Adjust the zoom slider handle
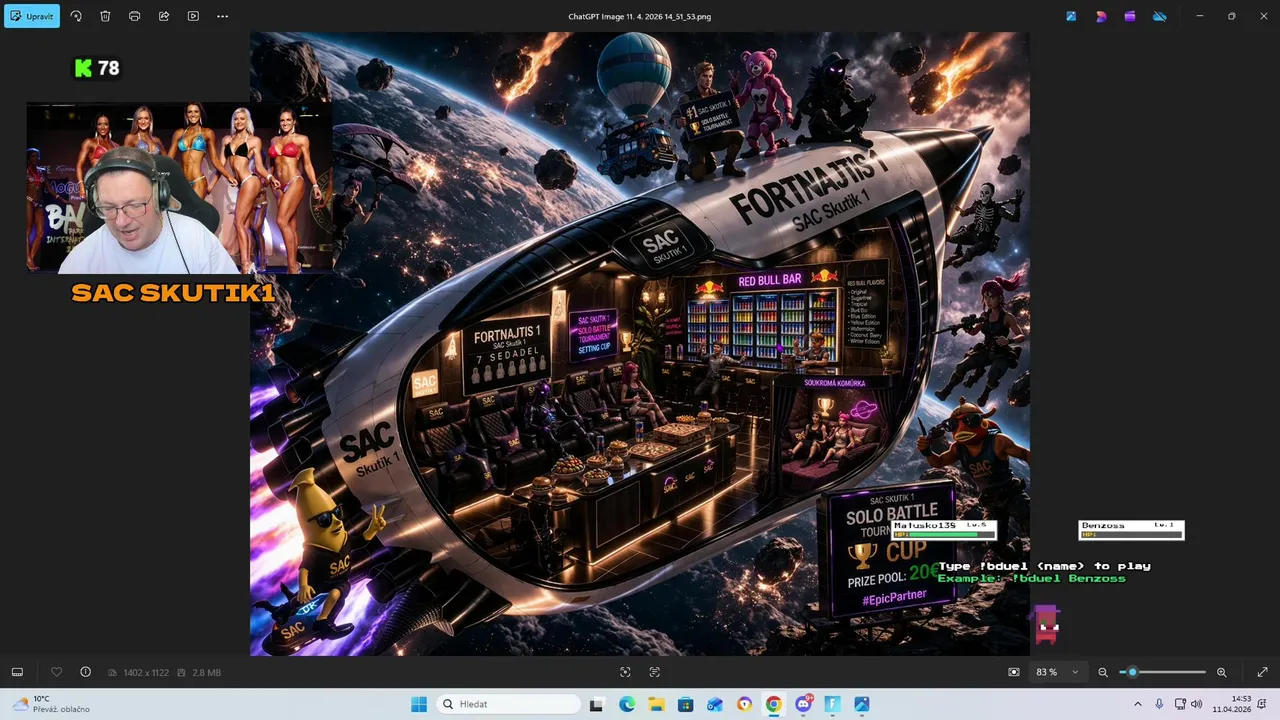Screen dimensions: 1280x720 (1132, 672)
